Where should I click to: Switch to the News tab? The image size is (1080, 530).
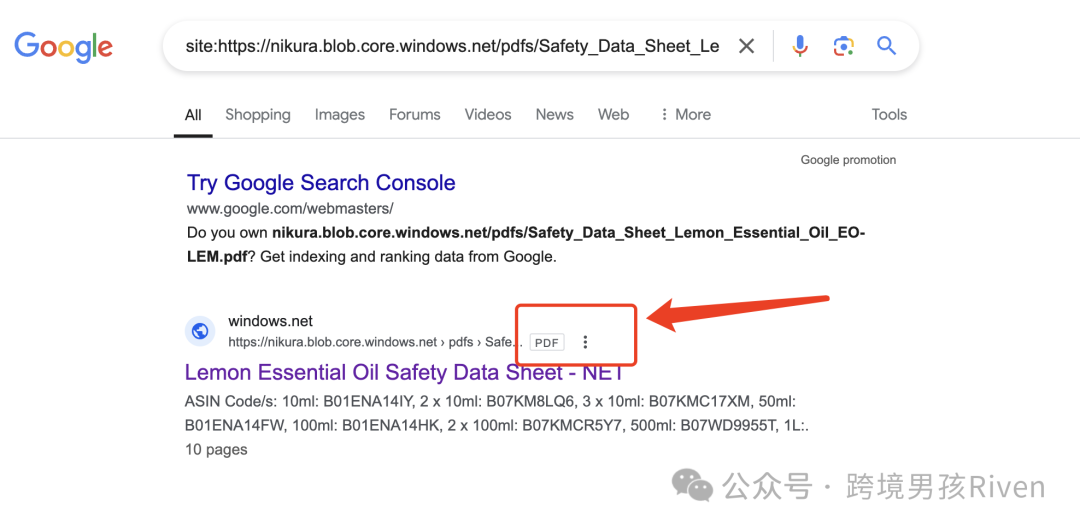click(554, 114)
